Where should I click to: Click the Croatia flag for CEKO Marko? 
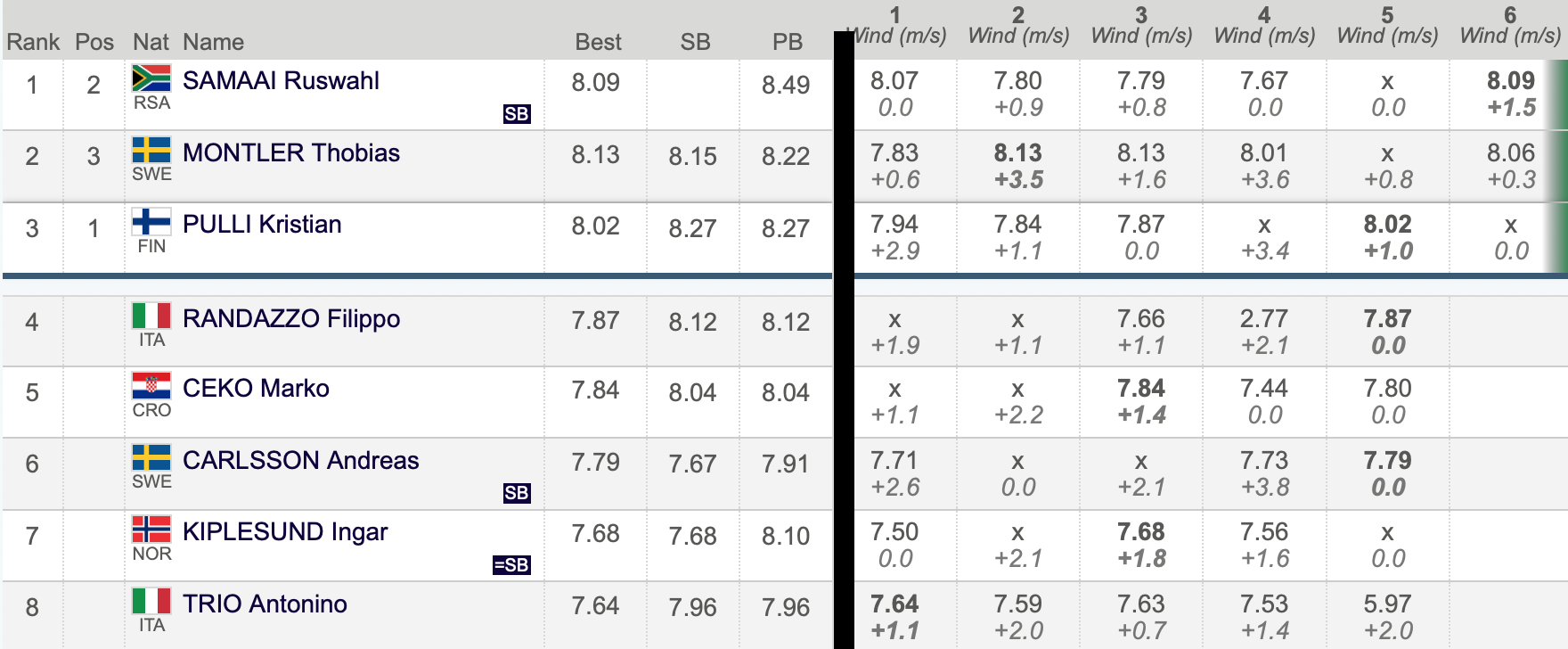(151, 386)
